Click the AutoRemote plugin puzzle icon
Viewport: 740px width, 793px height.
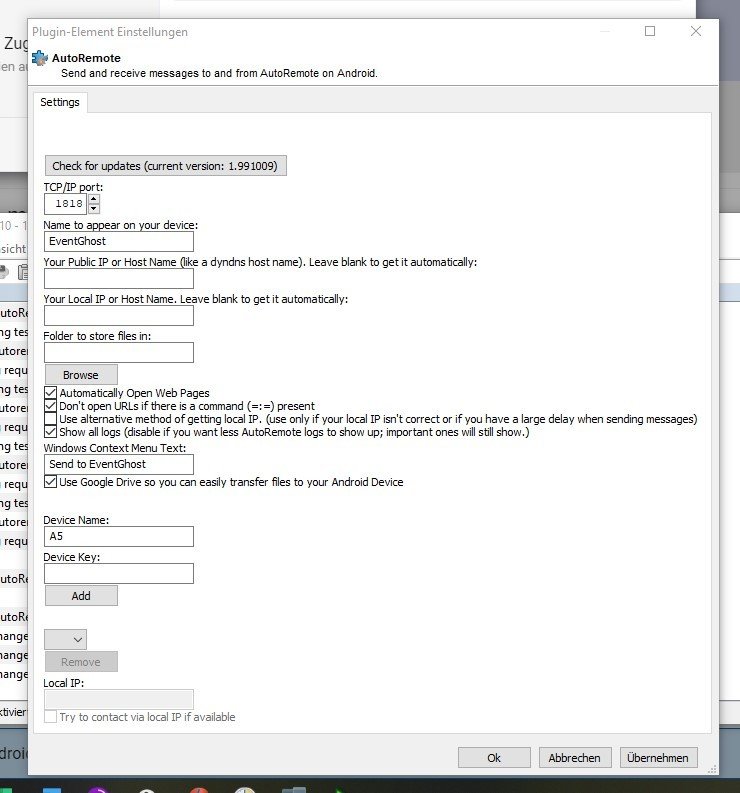point(40,58)
